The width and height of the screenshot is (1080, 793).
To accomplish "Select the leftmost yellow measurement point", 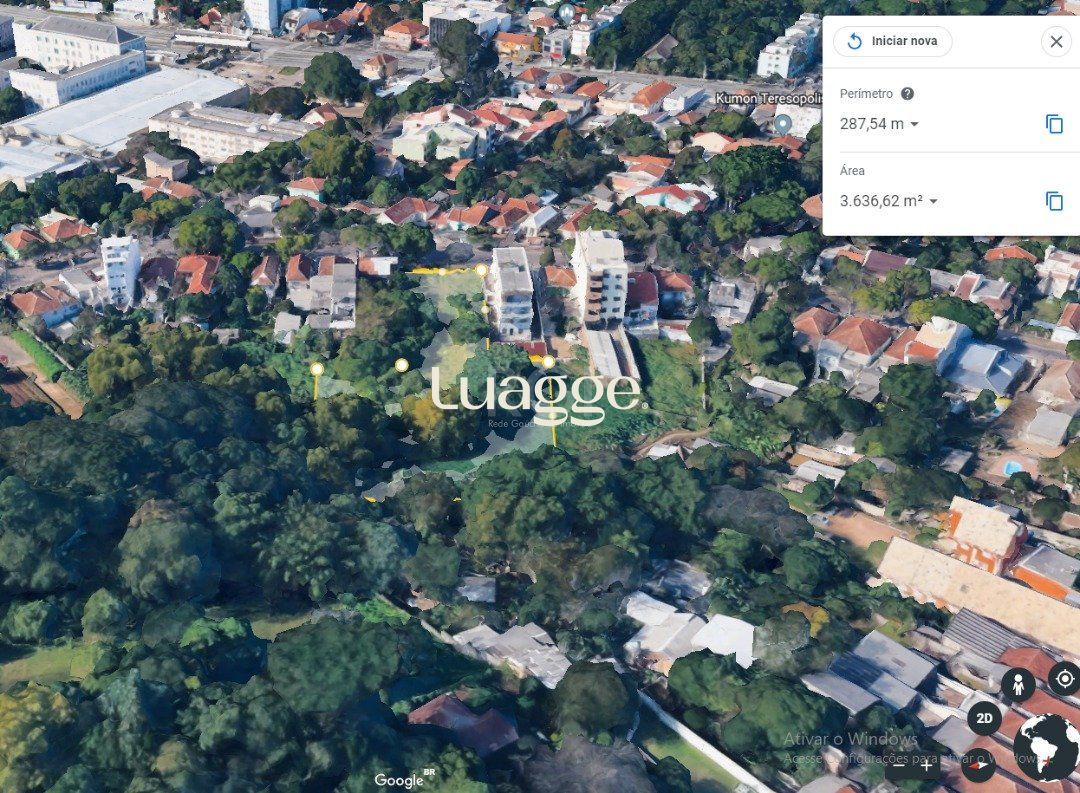I will coord(317,369).
